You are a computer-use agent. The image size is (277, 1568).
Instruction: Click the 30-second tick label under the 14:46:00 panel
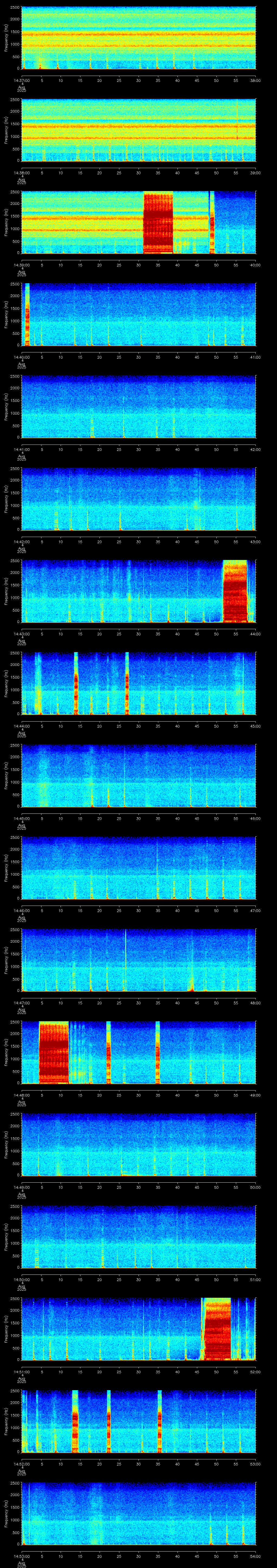click(139, 910)
